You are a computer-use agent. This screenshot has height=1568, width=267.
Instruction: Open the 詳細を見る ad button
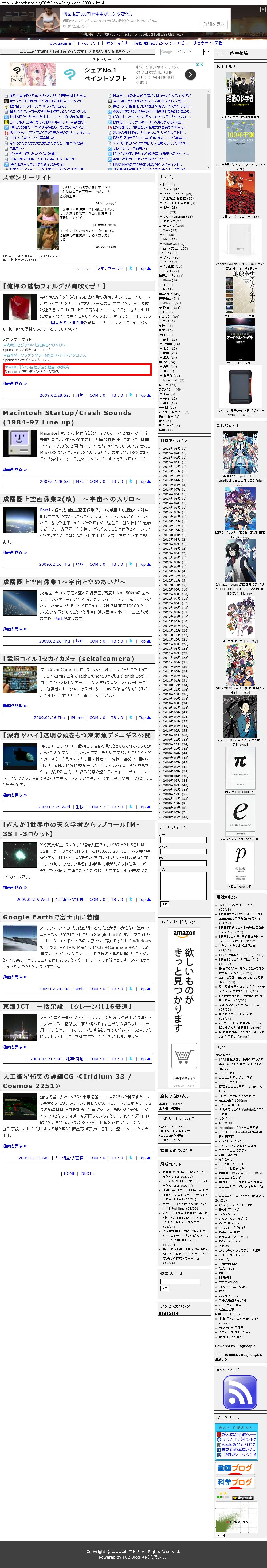coord(214,24)
